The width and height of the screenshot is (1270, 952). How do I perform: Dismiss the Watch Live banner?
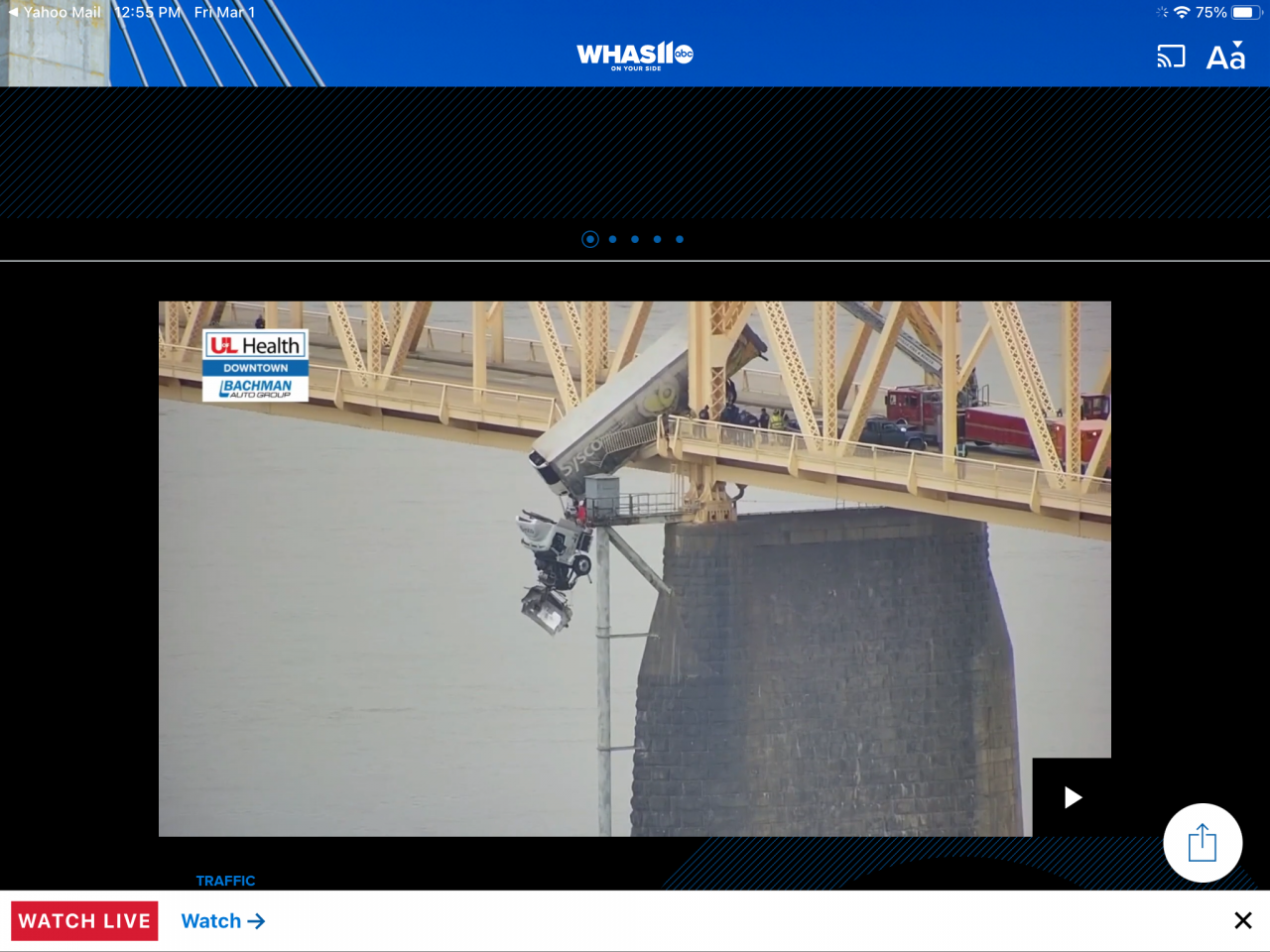click(1242, 921)
